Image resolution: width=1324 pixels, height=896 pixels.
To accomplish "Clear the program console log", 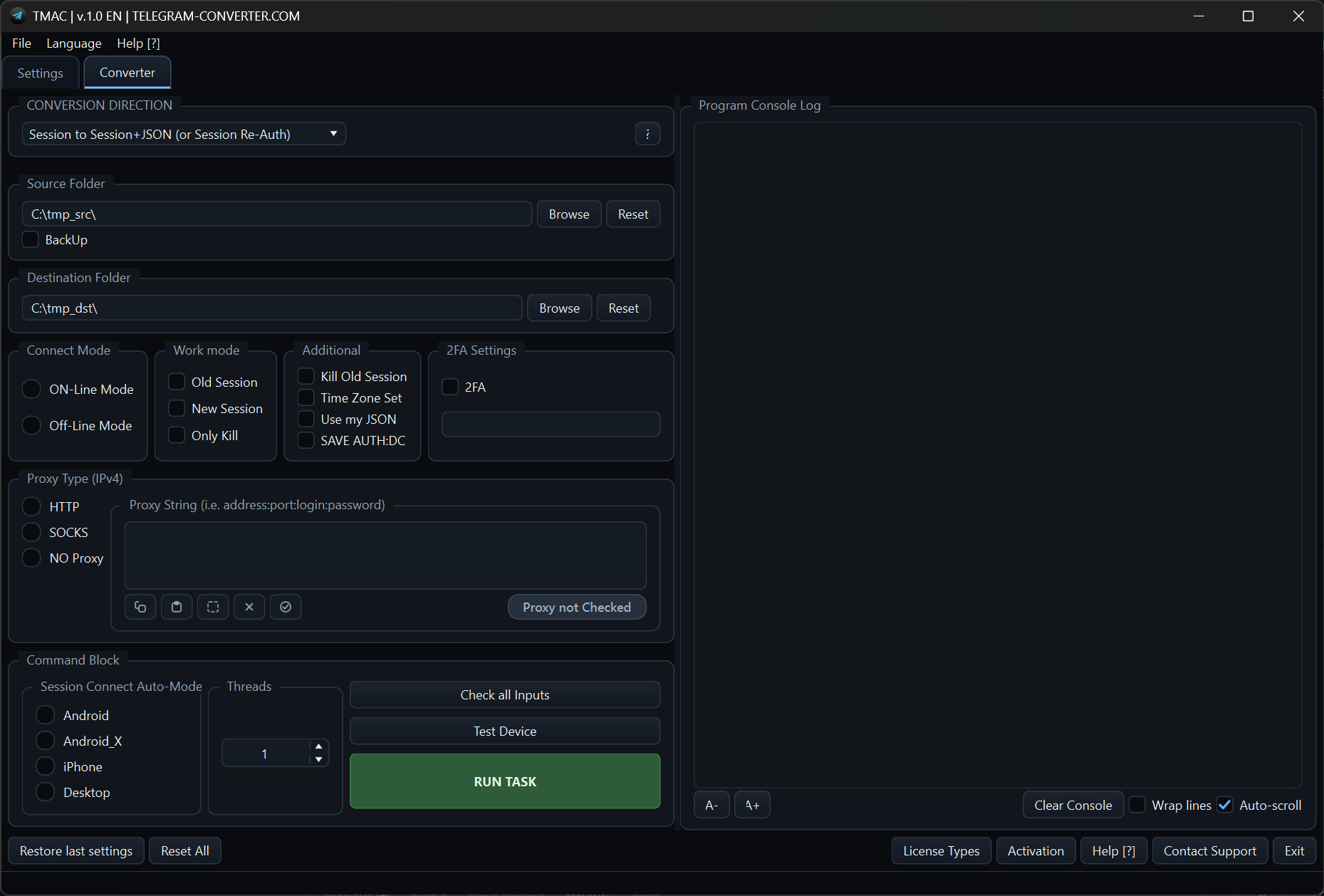I will point(1073,806).
